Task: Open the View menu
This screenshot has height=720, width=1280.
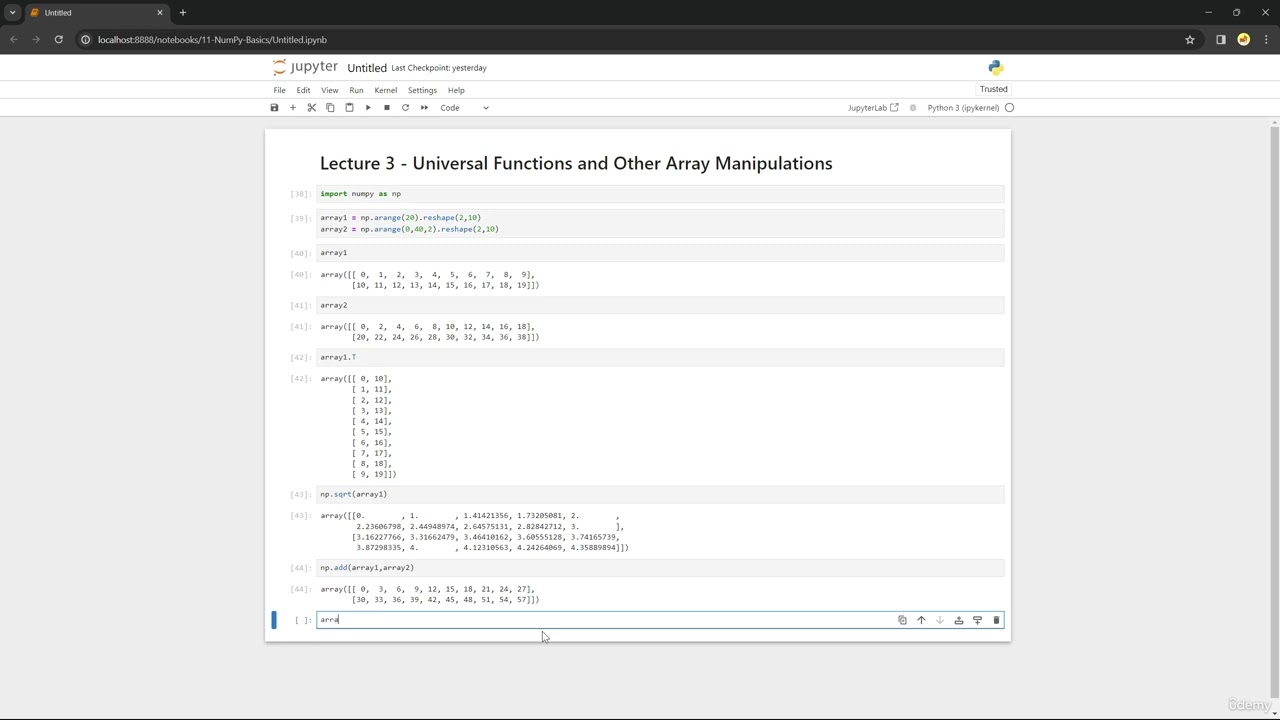Action: 329,90
